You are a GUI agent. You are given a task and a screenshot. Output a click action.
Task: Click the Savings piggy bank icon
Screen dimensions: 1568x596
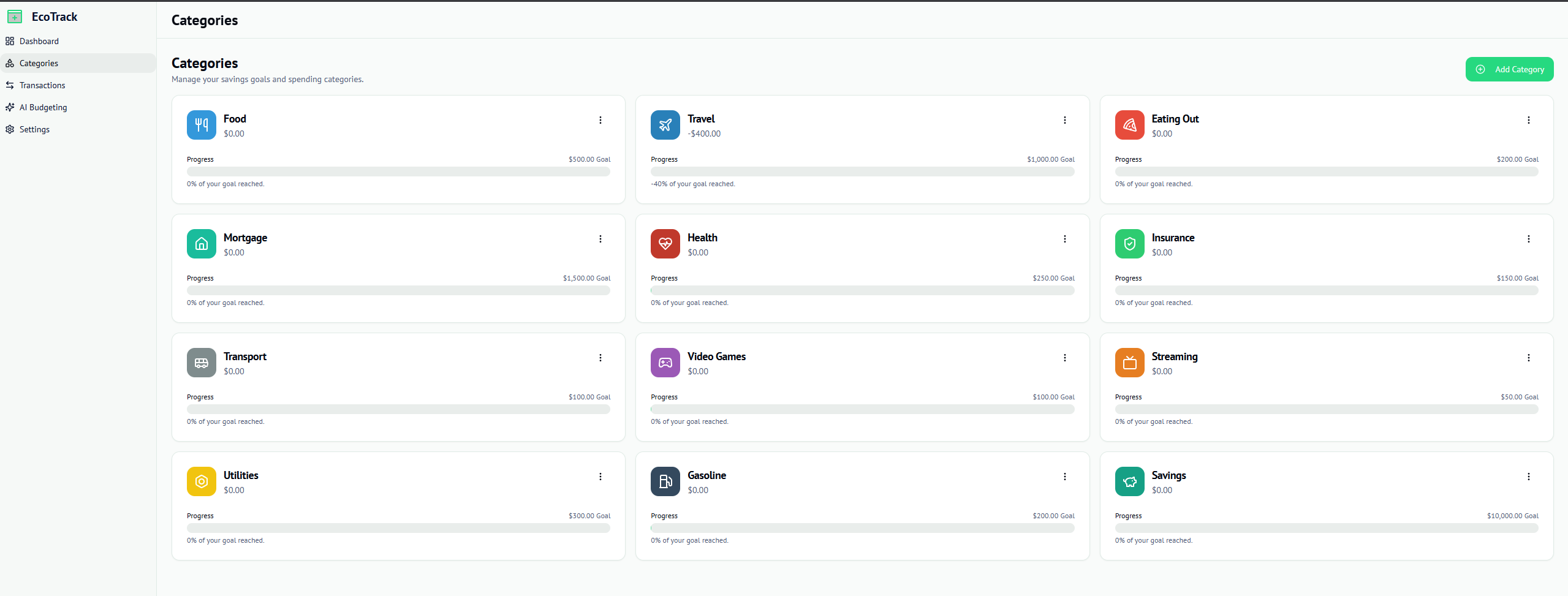(x=1129, y=481)
